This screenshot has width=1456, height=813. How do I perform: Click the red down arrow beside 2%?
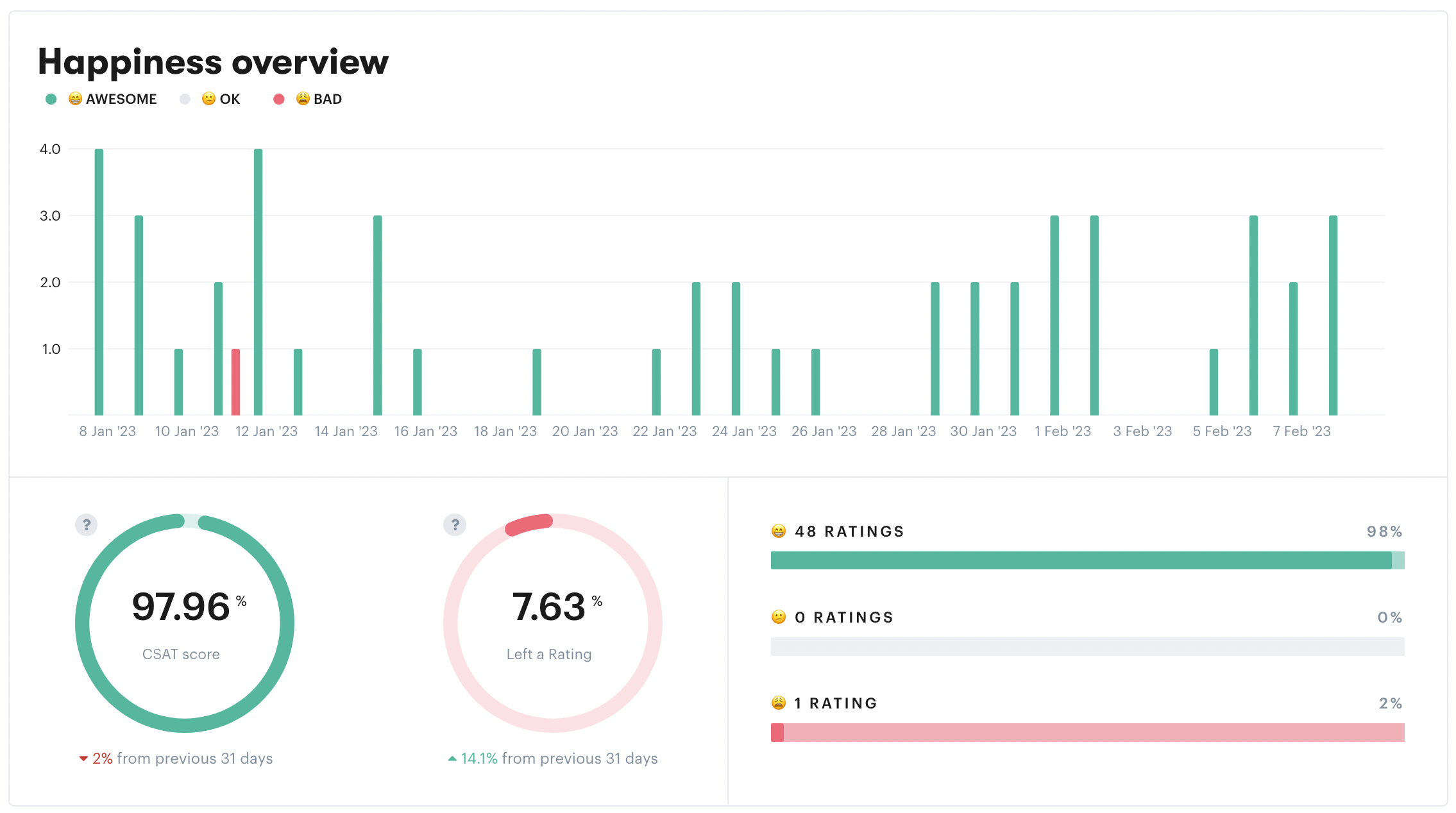pyautogui.click(x=83, y=759)
